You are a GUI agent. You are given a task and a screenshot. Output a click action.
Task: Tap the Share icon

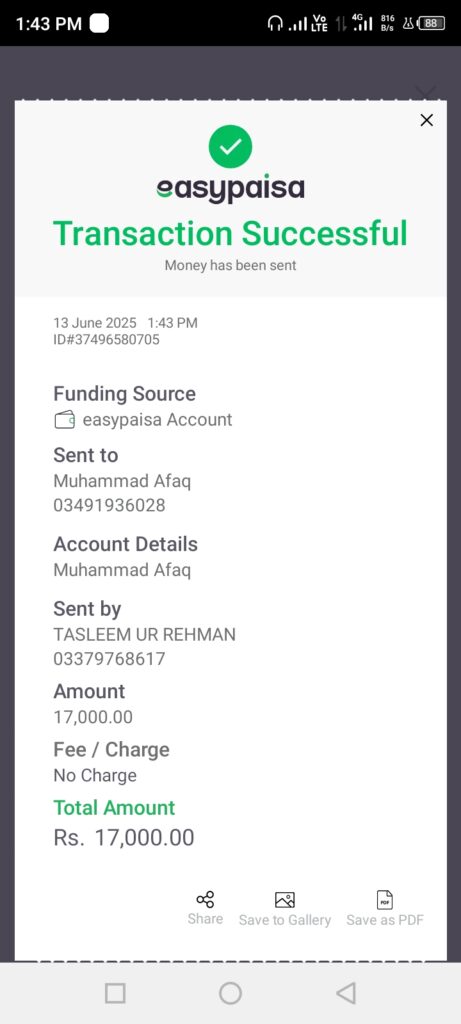coord(205,899)
